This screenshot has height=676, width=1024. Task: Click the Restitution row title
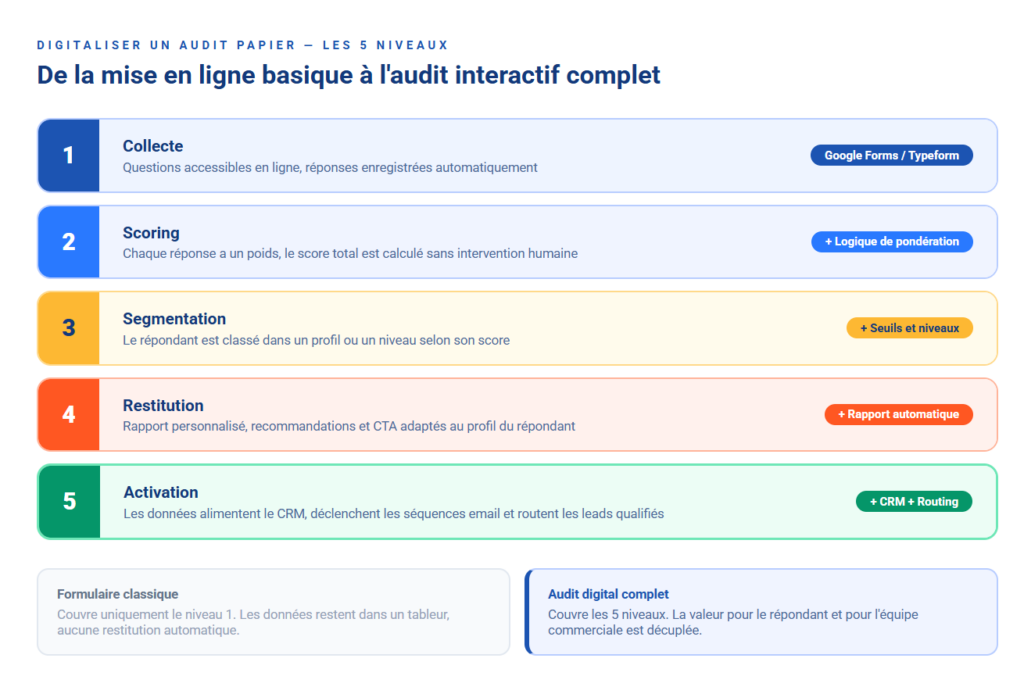point(163,405)
